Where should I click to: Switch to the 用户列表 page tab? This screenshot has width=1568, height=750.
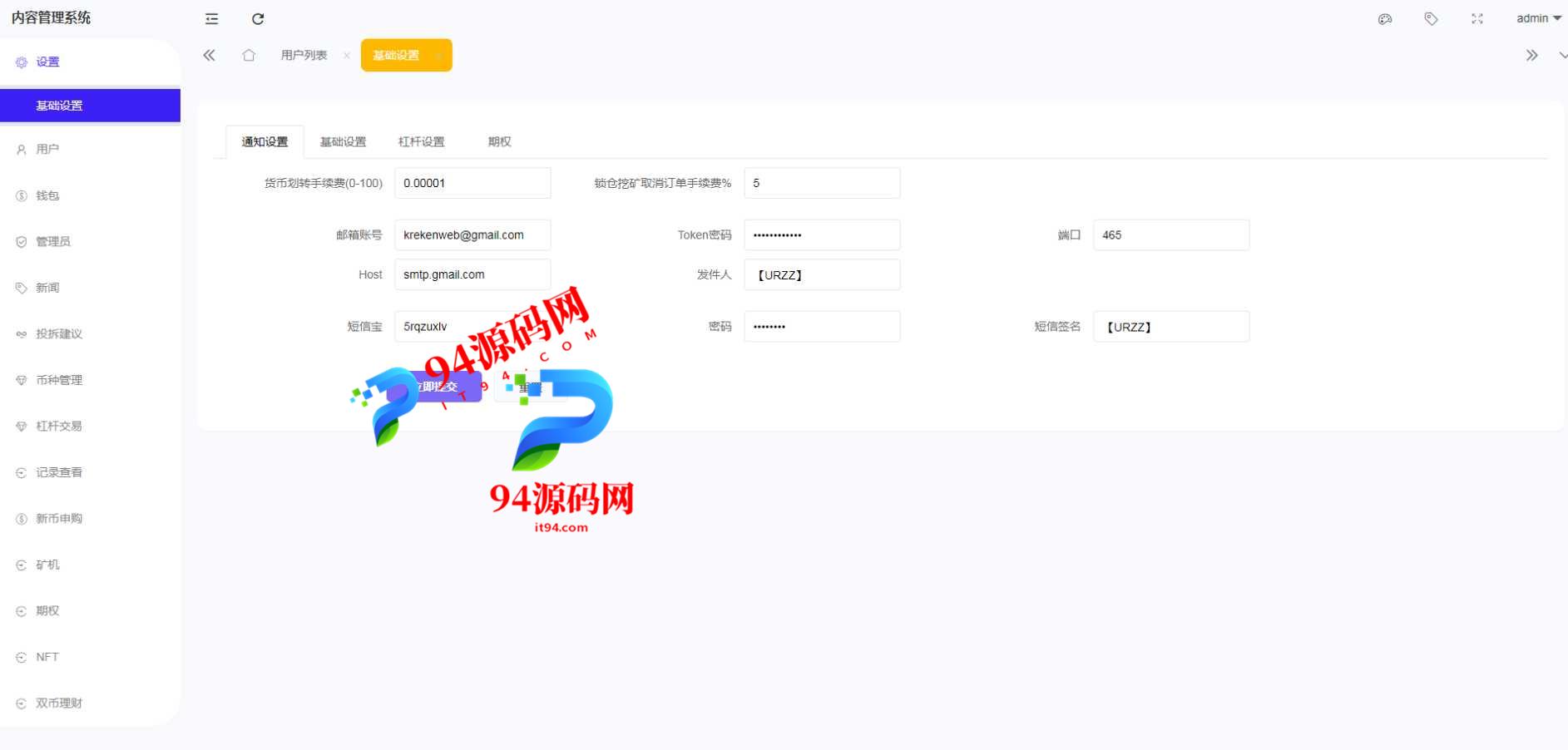pyautogui.click(x=304, y=55)
